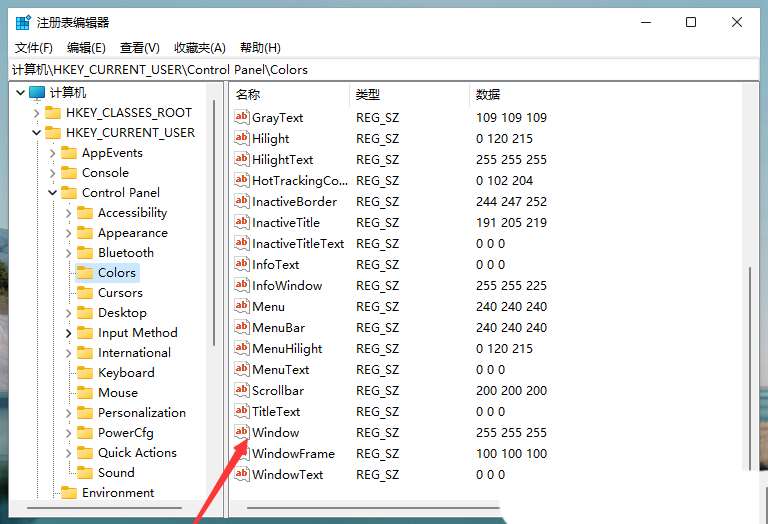The image size is (768, 524).
Task: Click the tree pane horizontal scrollbar
Action: point(104,508)
